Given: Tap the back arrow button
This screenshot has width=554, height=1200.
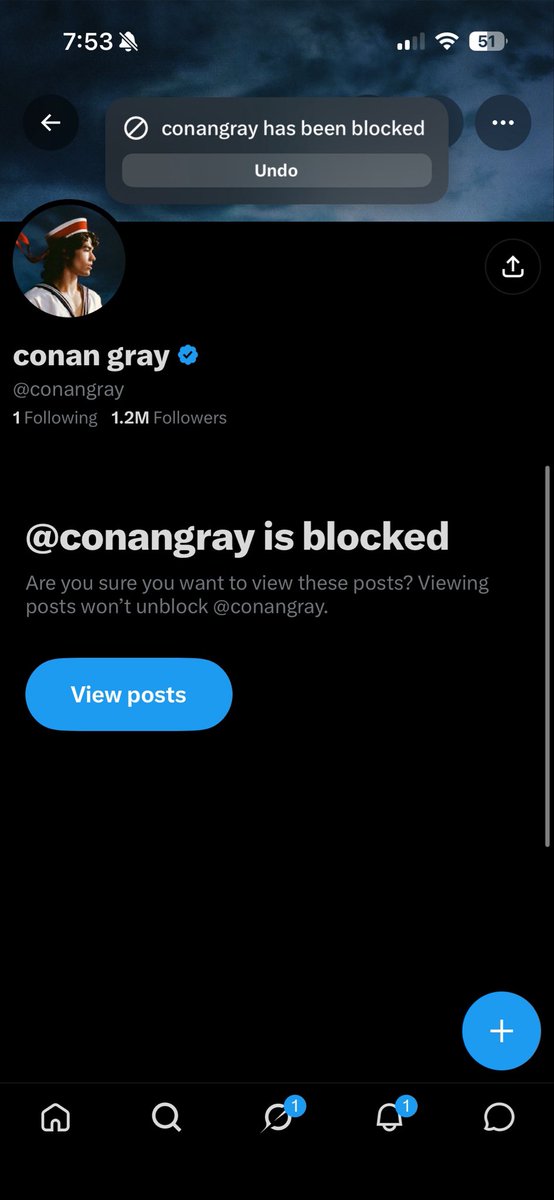Looking at the screenshot, I should point(50,123).
